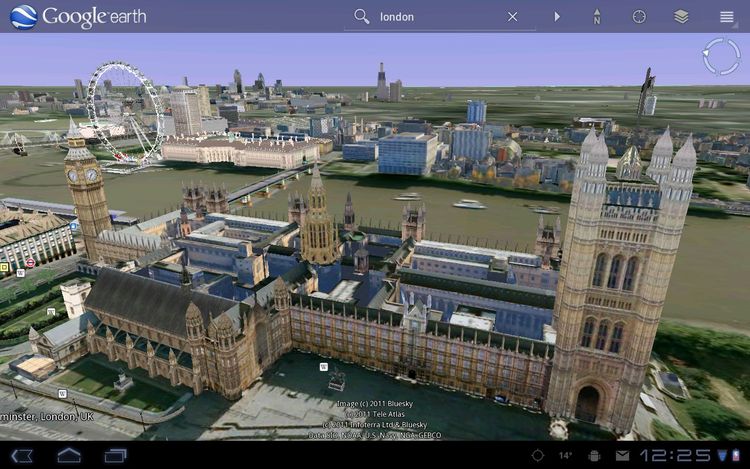The image size is (750, 469).
Task: Reset the view to north up
Action: (597, 17)
